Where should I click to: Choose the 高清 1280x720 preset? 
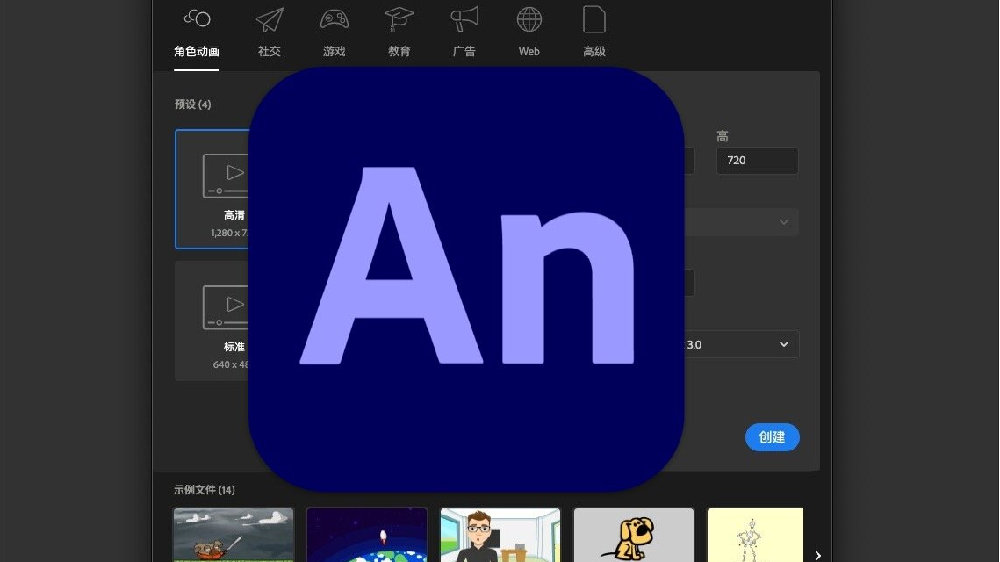pos(212,189)
